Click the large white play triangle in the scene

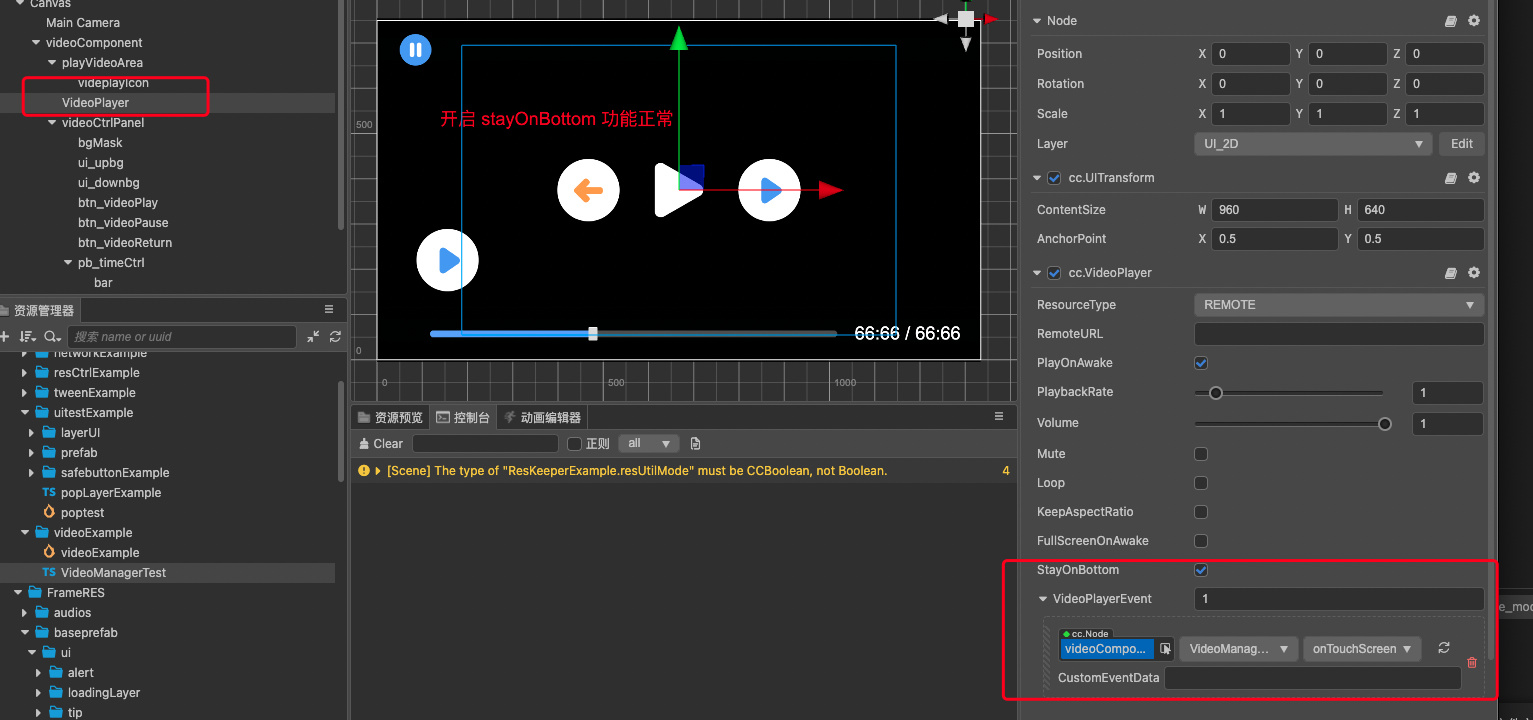[676, 189]
